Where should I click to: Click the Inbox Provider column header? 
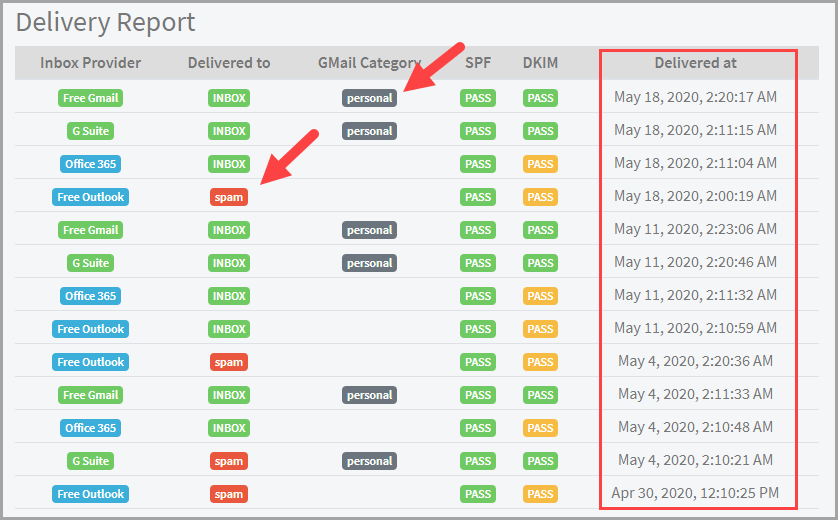(90, 63)
